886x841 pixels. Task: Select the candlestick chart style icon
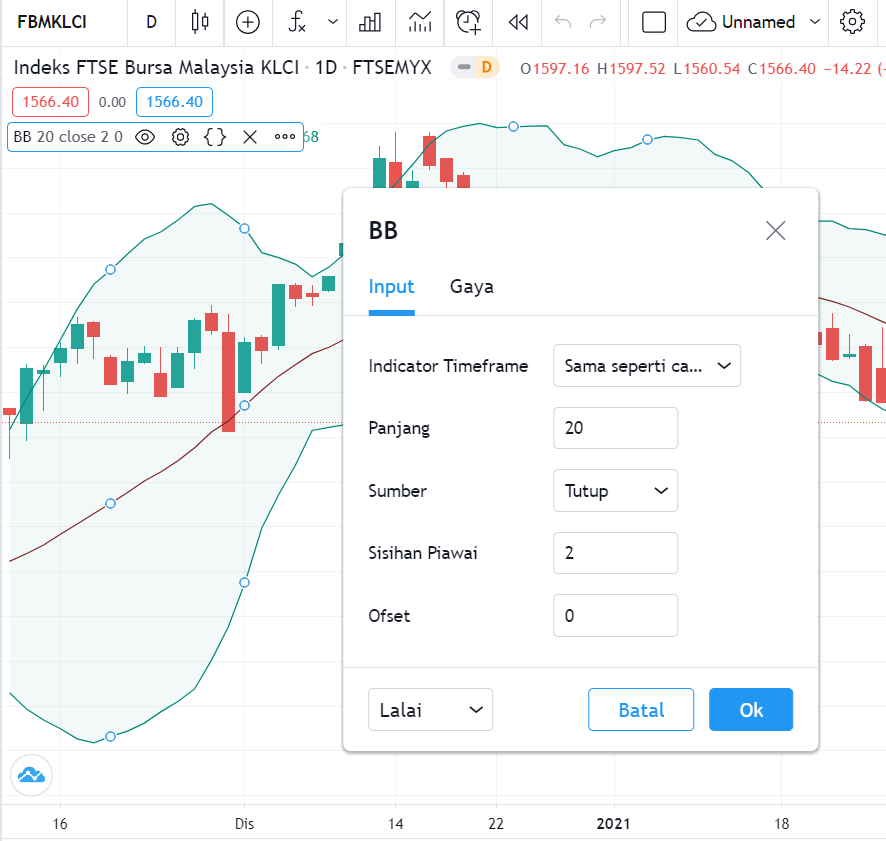199,22
